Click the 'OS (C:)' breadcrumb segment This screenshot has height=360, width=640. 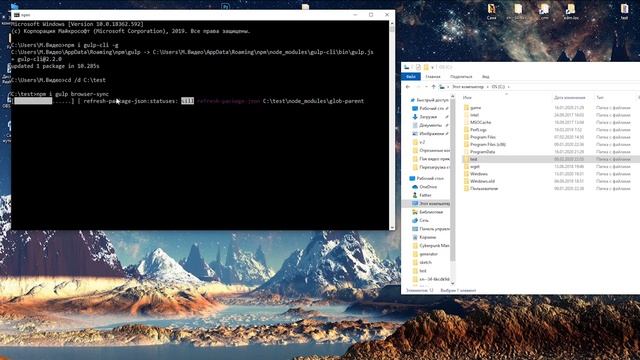[498, 87]
